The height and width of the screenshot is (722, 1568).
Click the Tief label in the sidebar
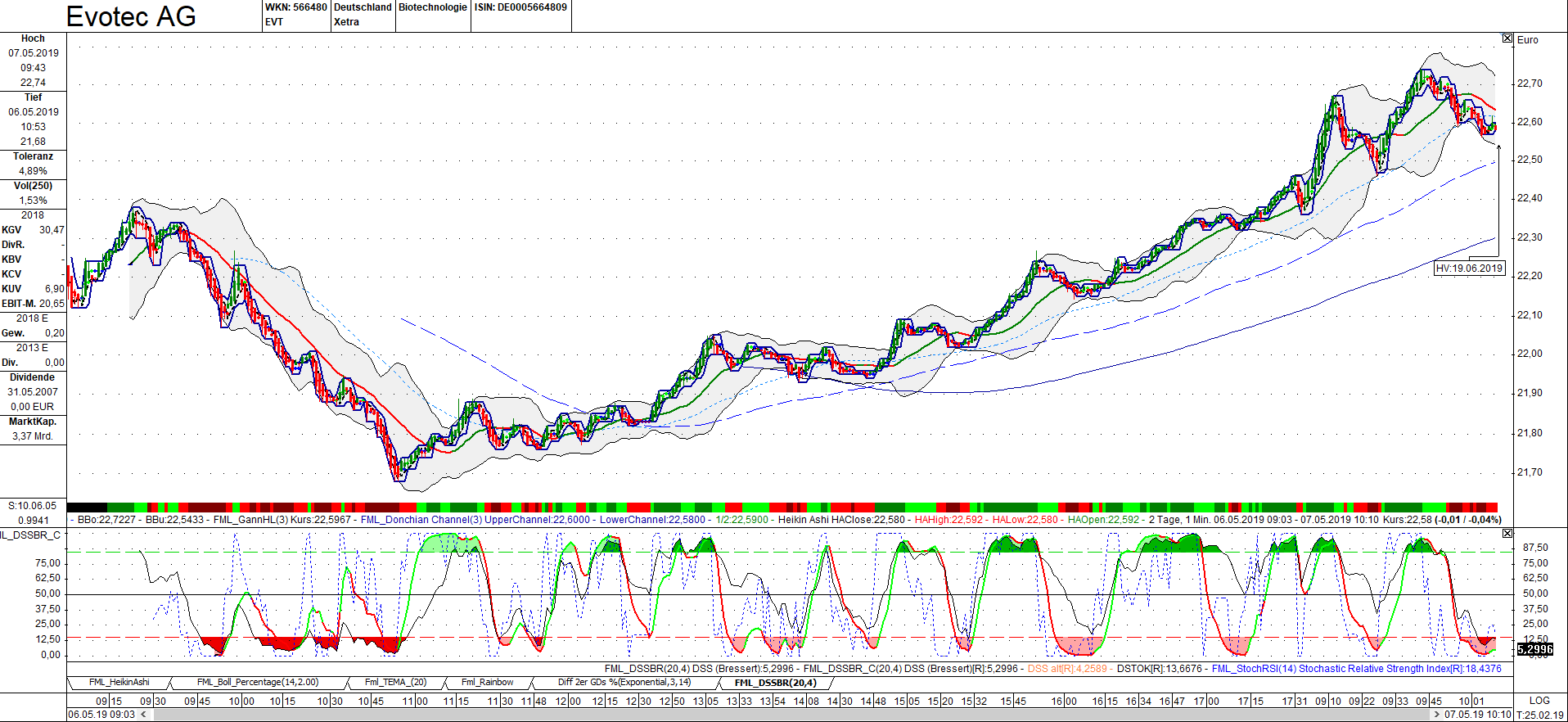point(33,97)
